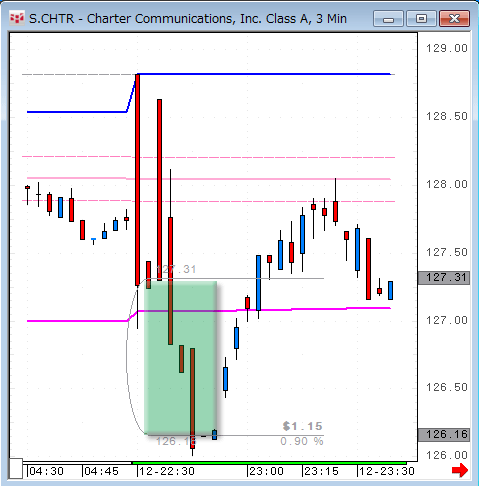
Task: Minimize the S.CHTR chart window
Action: click(x=388, y=18)
